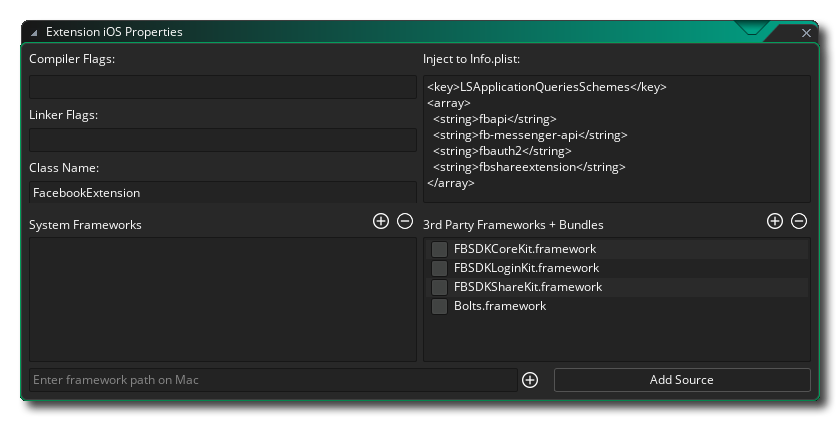Select the Bolts.framework list row text
The image size is (840, 421).
click(500, 306)
